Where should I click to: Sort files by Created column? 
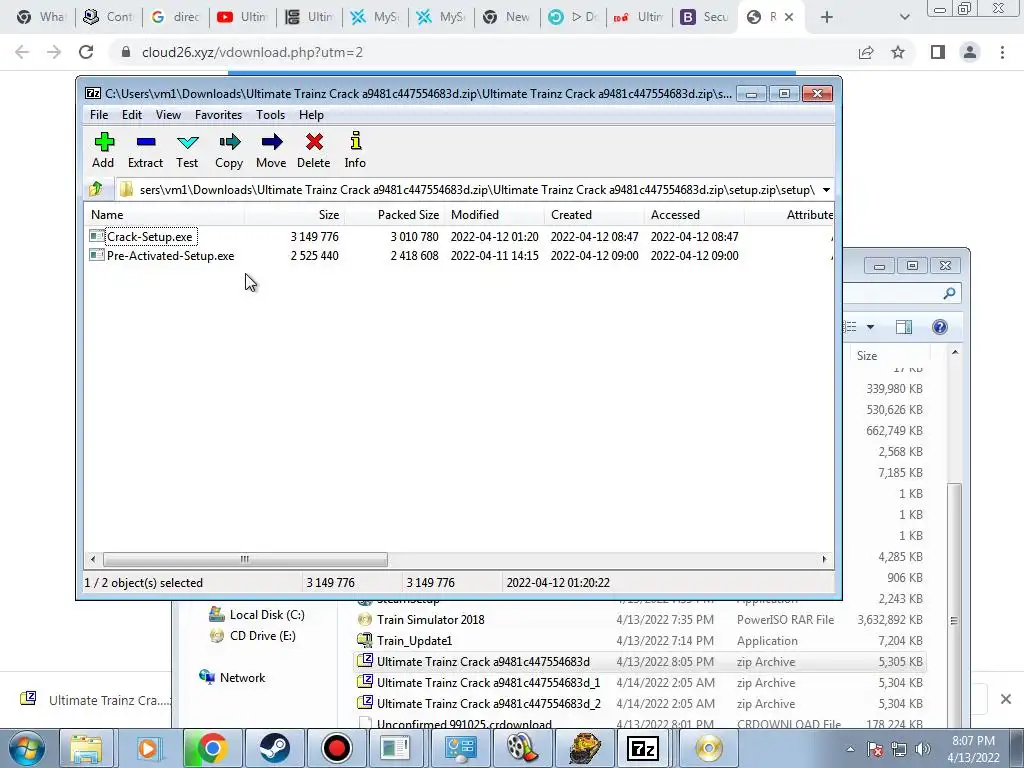pos(594,215)
